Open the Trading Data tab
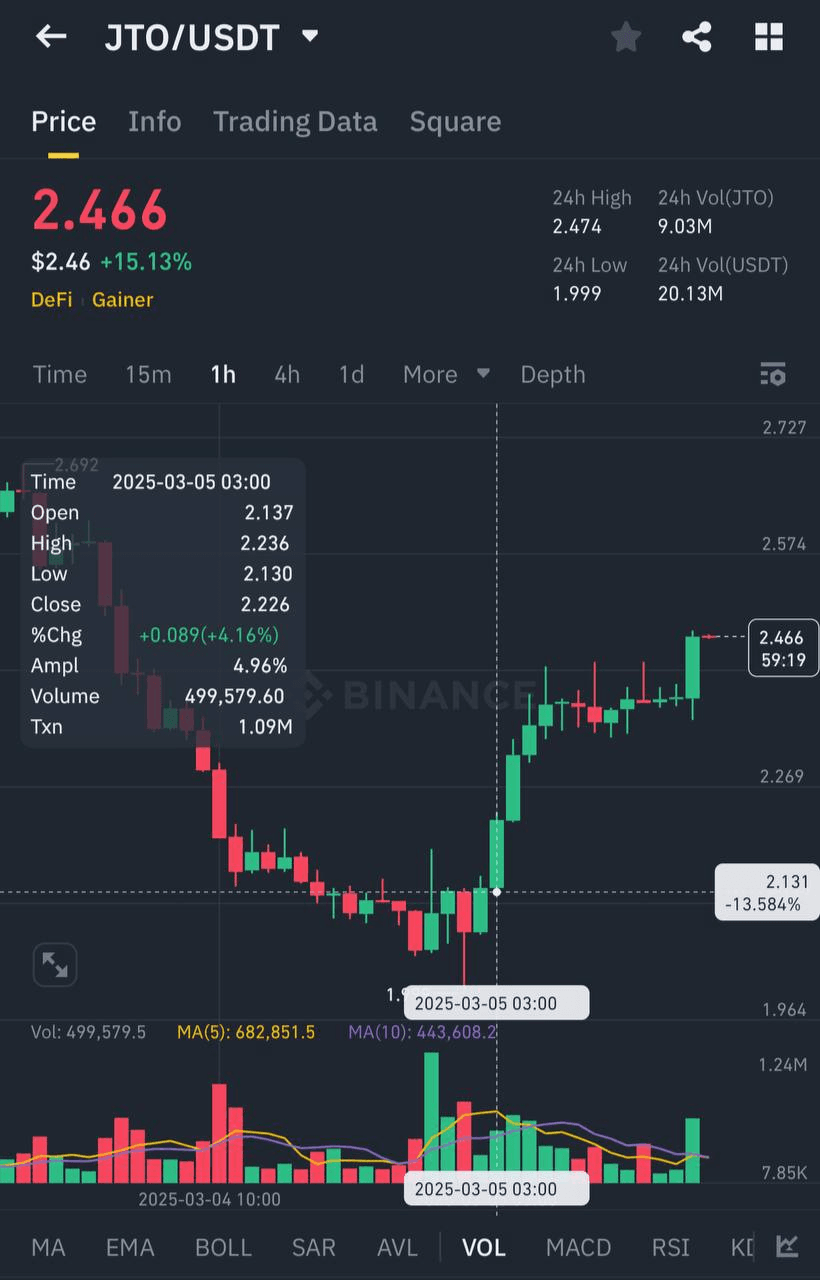 click(295, 122)
